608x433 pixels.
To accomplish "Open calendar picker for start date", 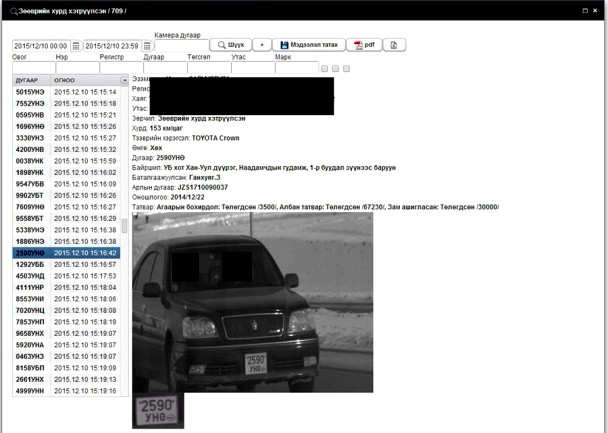I will click(x=76, y=46).
